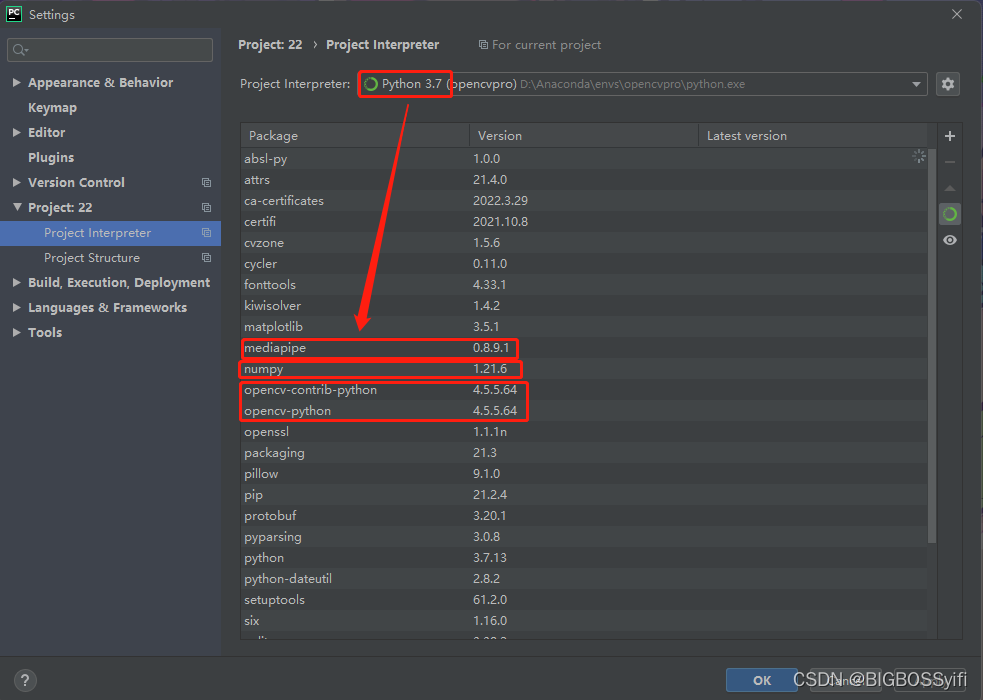983x700 pixels.
Task: Select the opencv-python package row
Action: 584,410
